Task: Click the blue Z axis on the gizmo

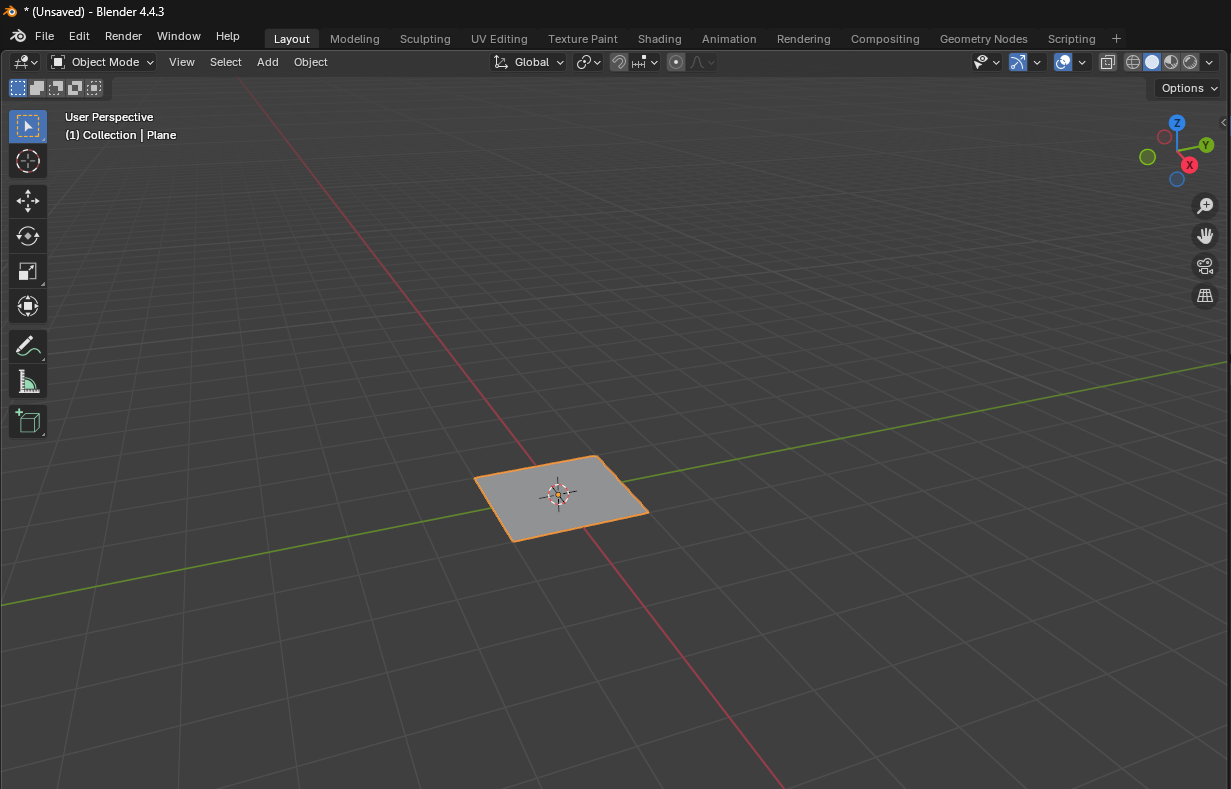Action: click(1178, 123)
